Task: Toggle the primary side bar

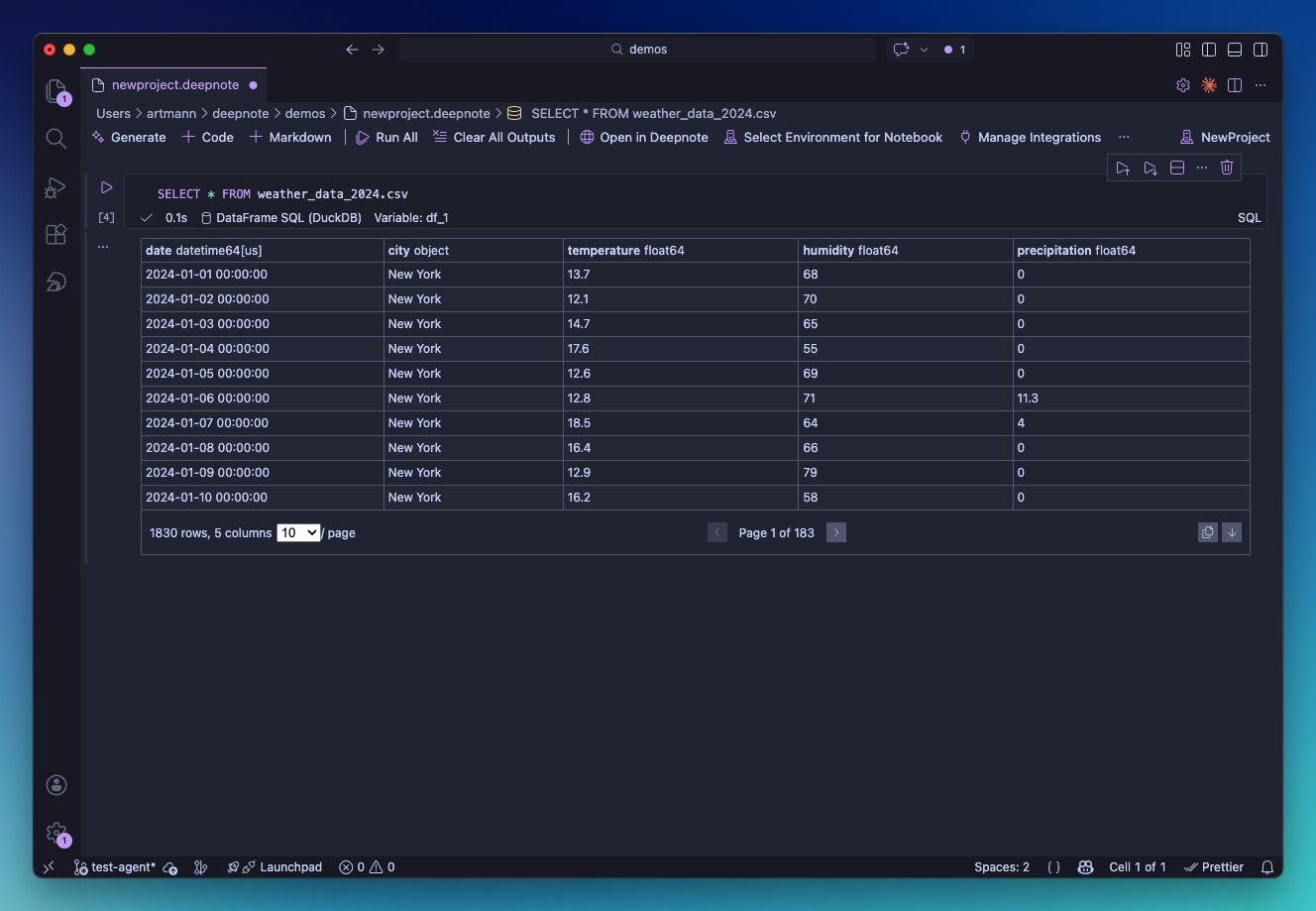Action: coord(1209,50)
